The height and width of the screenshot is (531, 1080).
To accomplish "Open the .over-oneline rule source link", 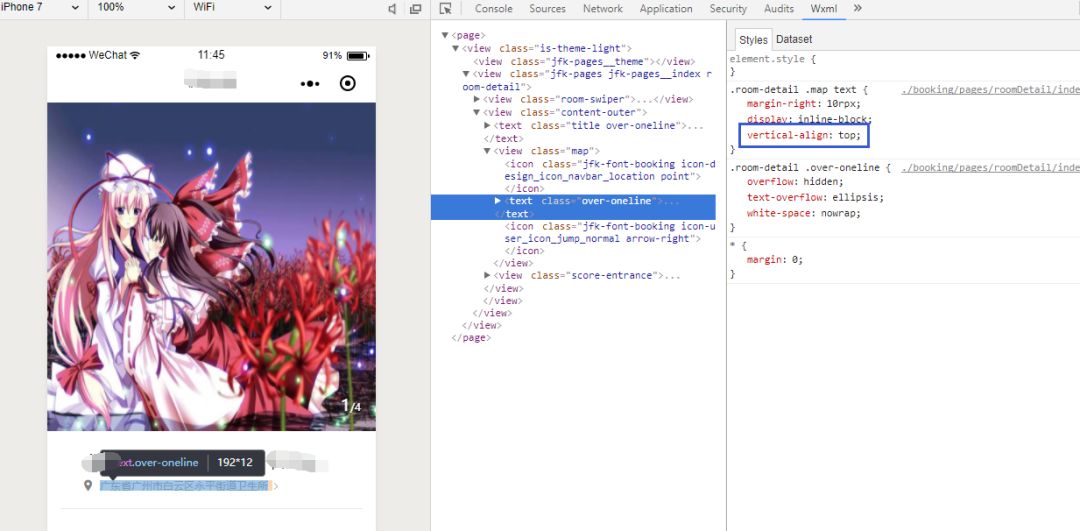I will pos(990,167).
